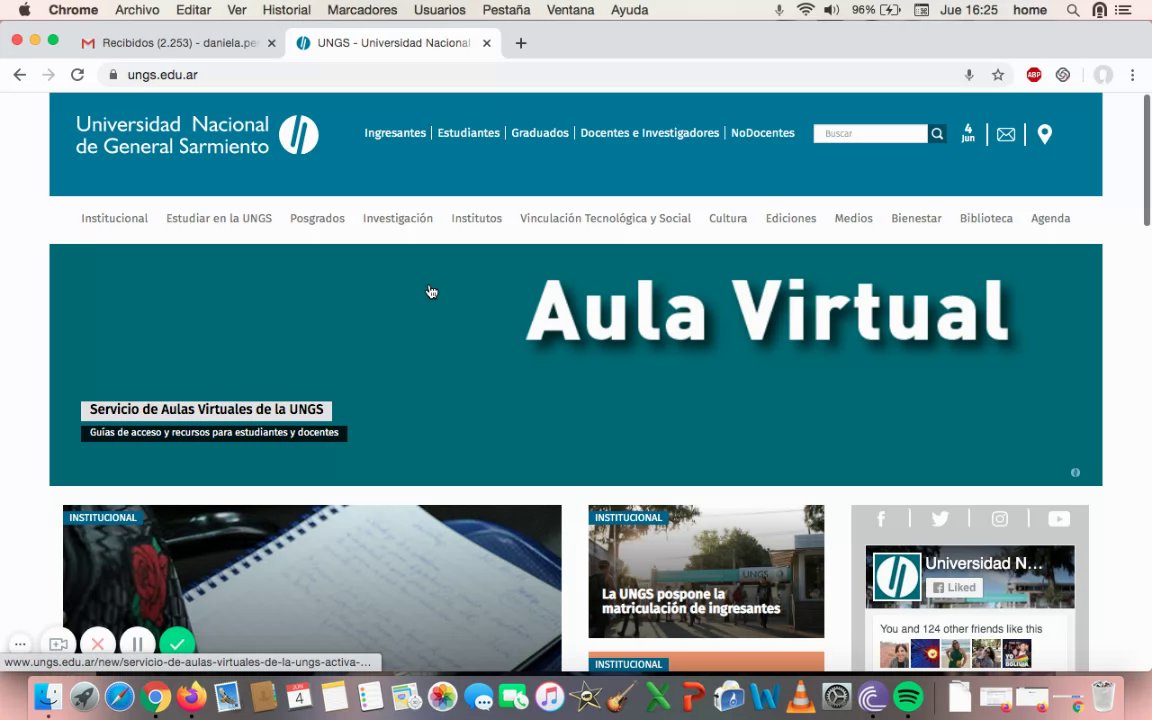Open Estudiar en la UNGS nav menu
This screenshot has height=720, width=1152.
pyautogui.click(x=219, y=218)
